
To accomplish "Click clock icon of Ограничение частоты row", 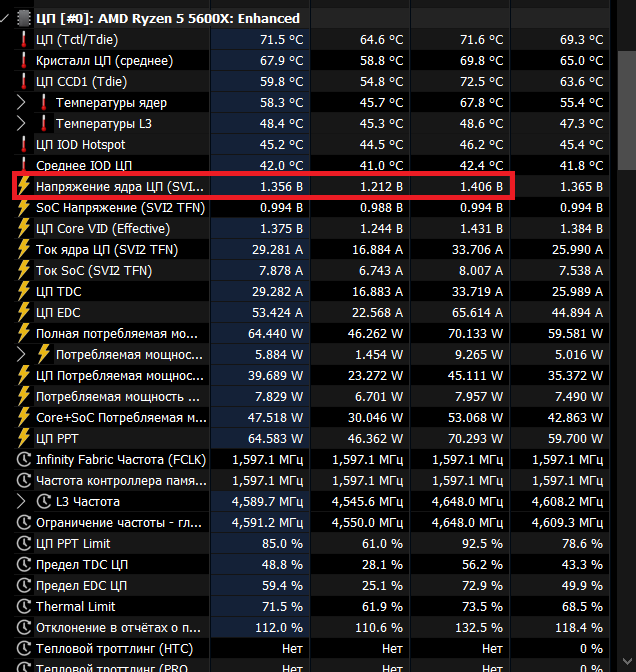I will coord(24,522).
